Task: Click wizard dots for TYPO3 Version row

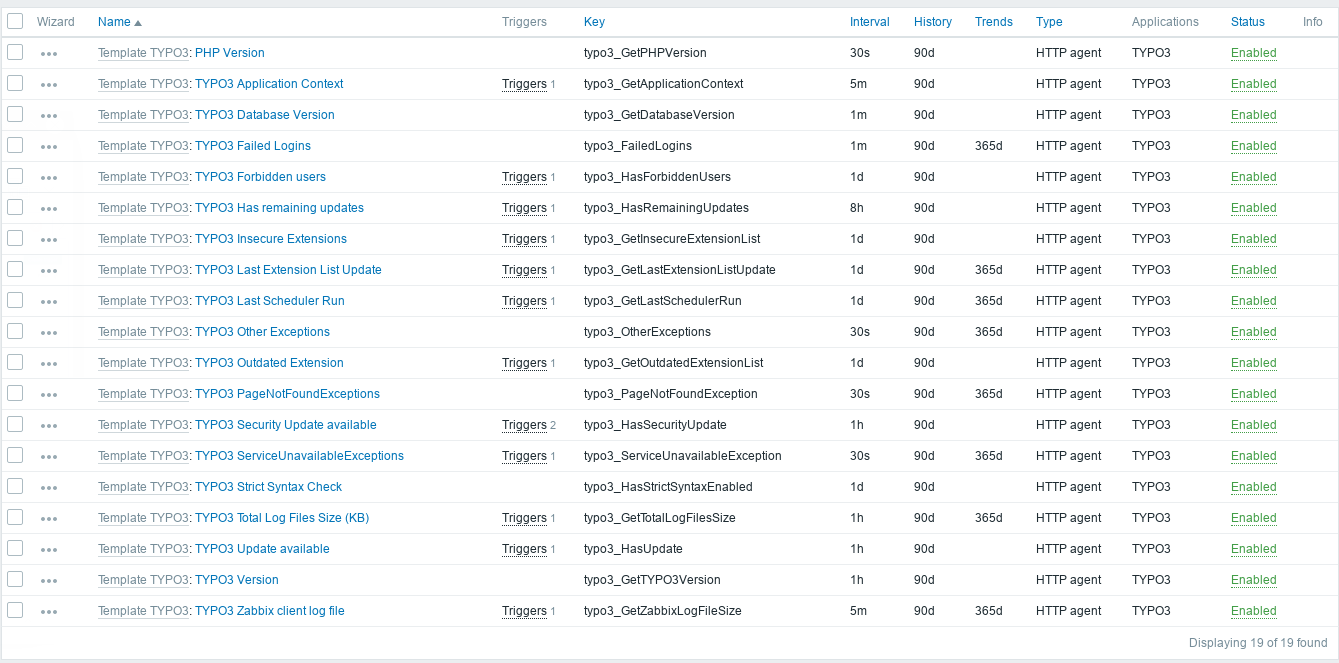Action: point(49,581)
